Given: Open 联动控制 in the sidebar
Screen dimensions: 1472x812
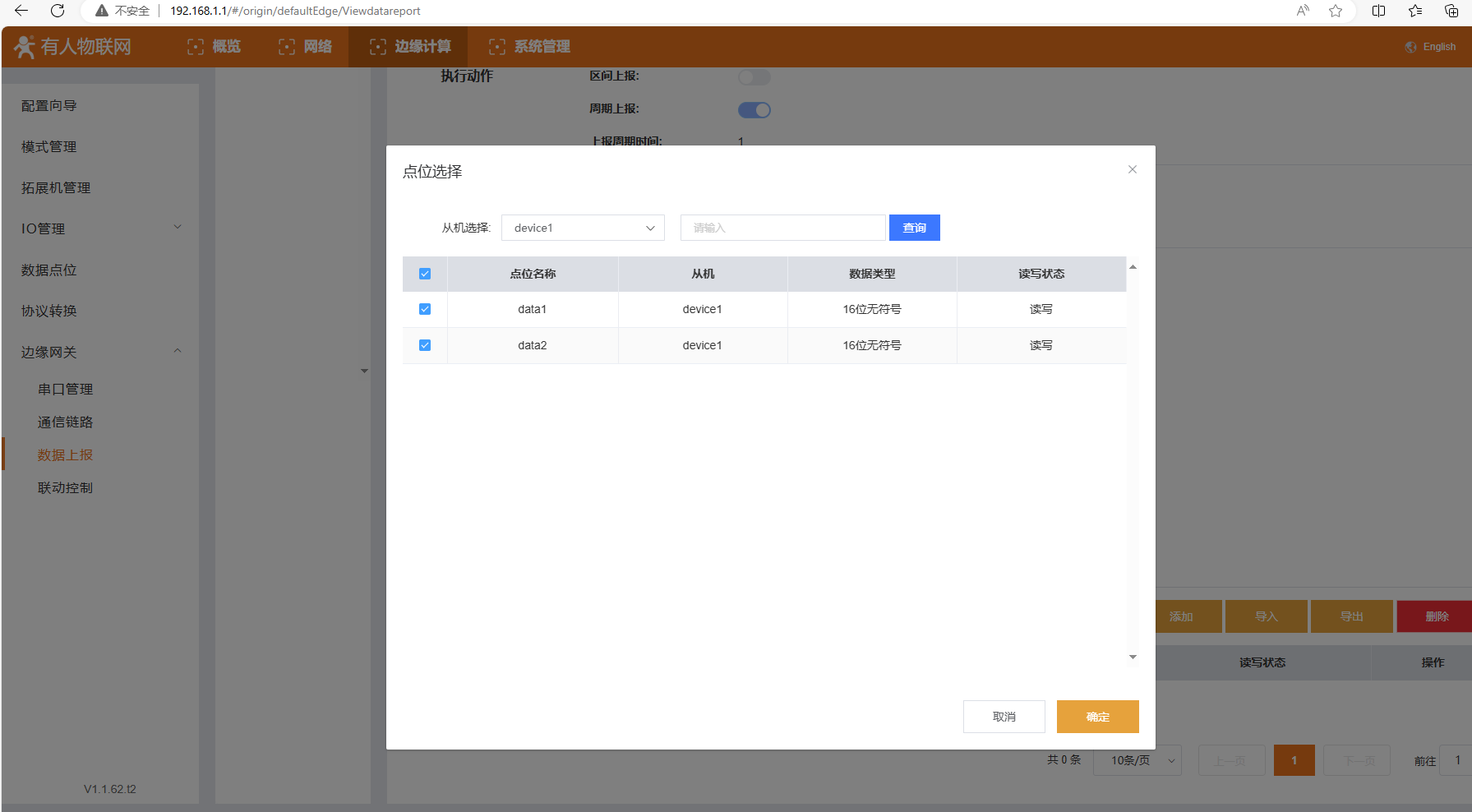Looking at the screenshot, I should coord(65,487).
